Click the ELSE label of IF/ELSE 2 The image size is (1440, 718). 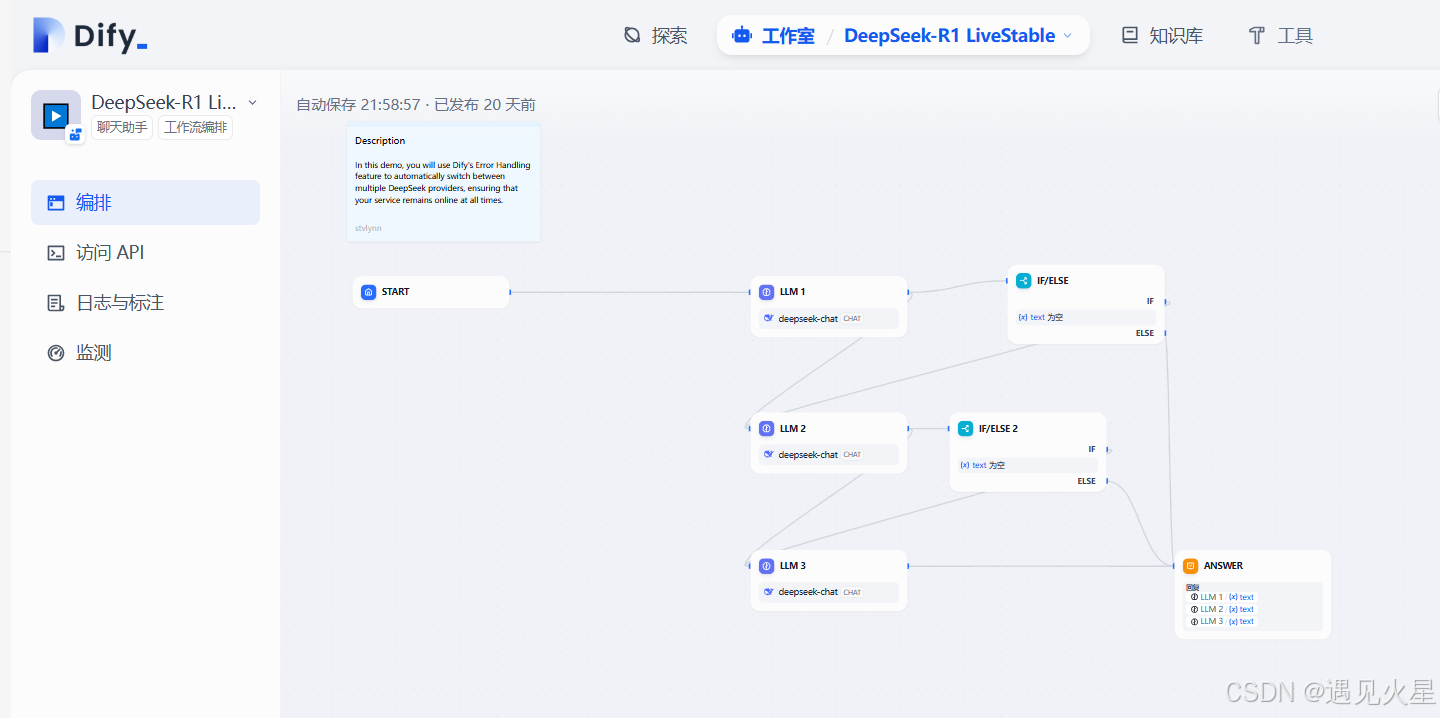[1087, 481]
